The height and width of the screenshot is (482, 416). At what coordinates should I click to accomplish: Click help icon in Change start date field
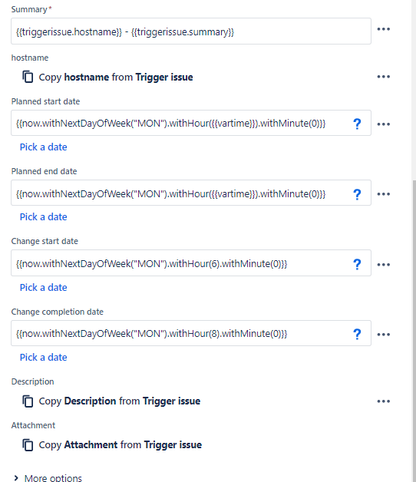(357, 264)
